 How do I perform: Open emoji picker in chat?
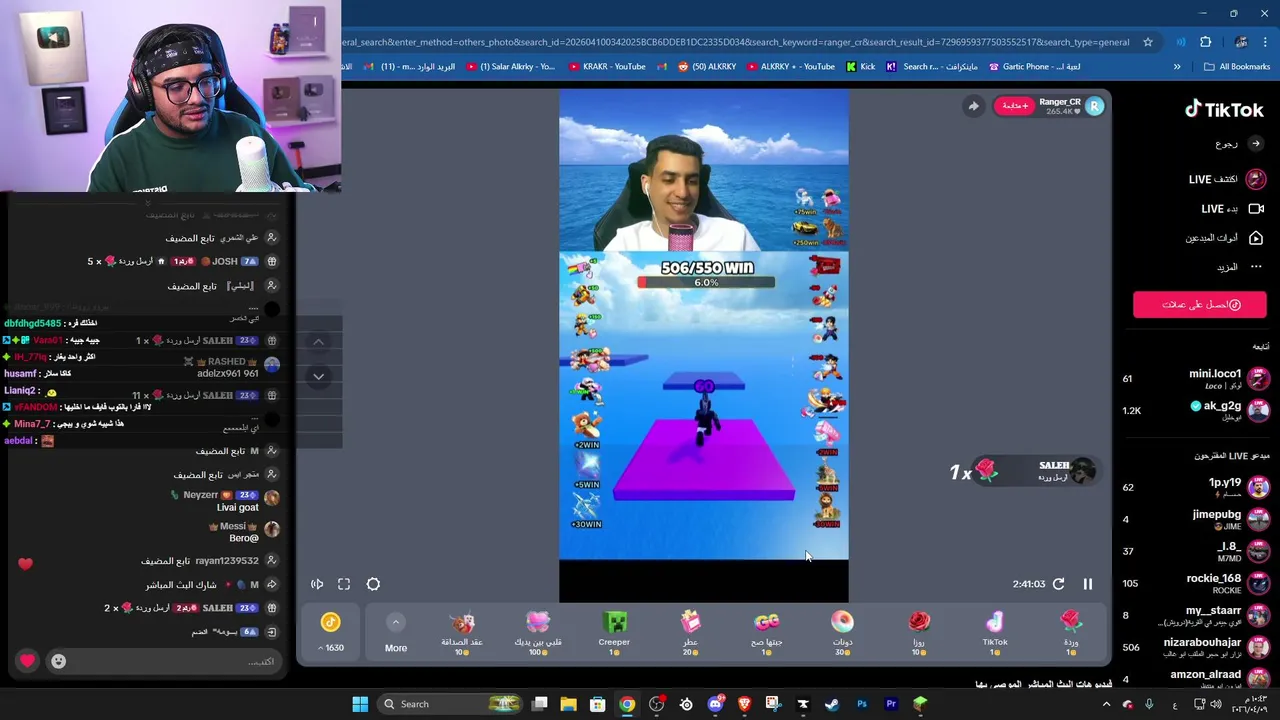point(58,661)
